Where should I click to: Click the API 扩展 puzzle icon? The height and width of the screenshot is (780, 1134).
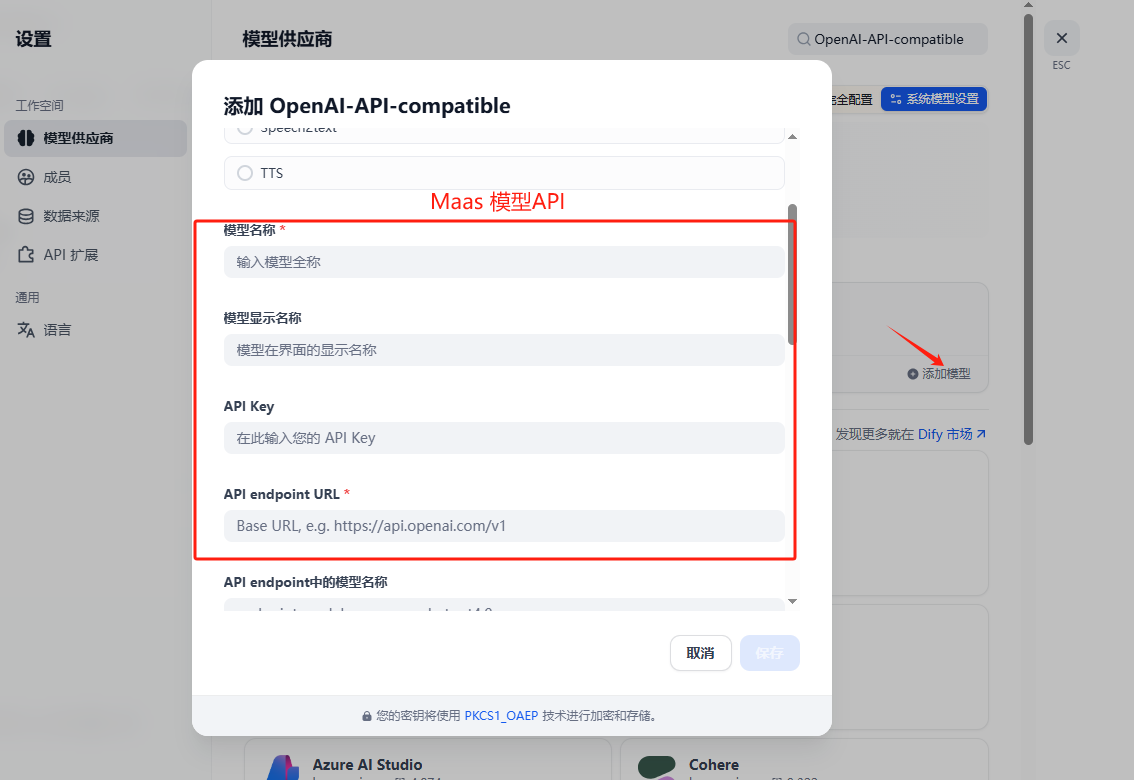26,255
